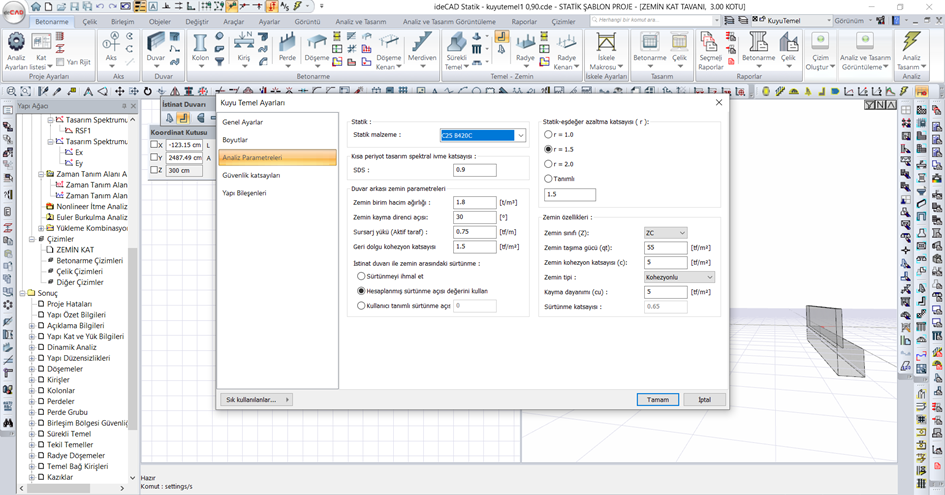The width and height of the screenshot is (945, 495).
Task: Open Betonarme design in Tasarım group
Action: click(x=649, y=48)
